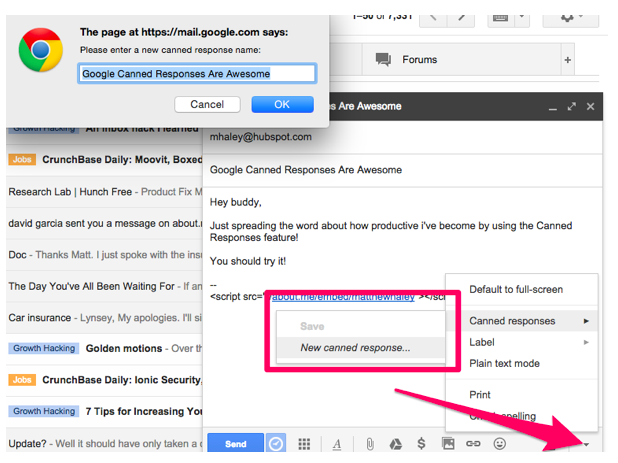Click Growth Hacking label on 7 Tips email
Viewport: 618px width, 463px height.
point(44,411)
